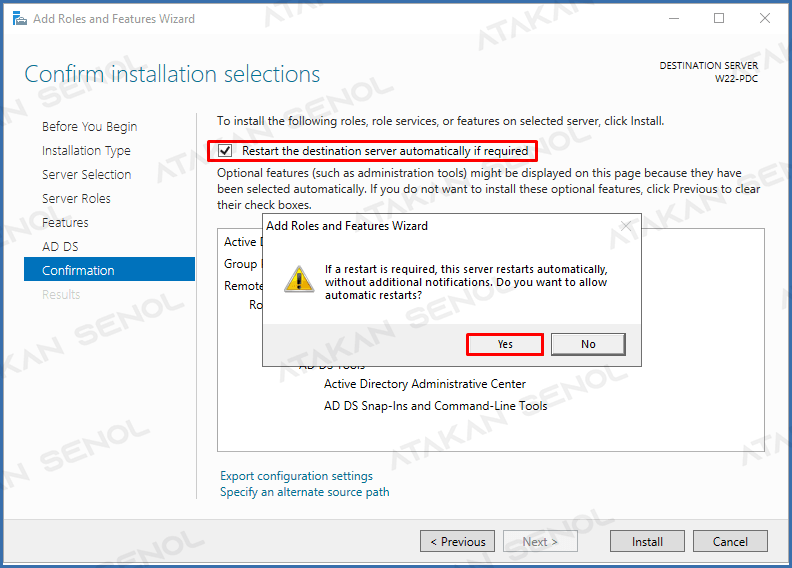The width and height of the screenshot is (792, 568).
Task: Open the Export configuration settings link
Action: [x=296, y=476]
